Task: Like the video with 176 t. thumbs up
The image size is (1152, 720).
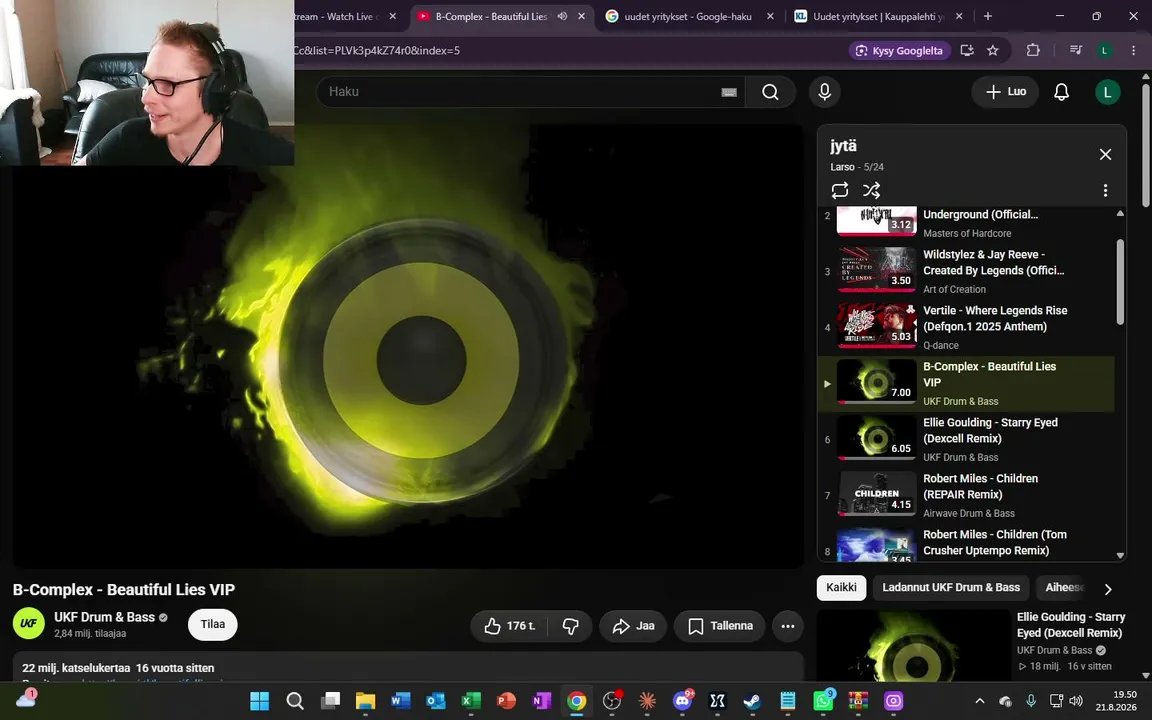Action: point(510,626)
